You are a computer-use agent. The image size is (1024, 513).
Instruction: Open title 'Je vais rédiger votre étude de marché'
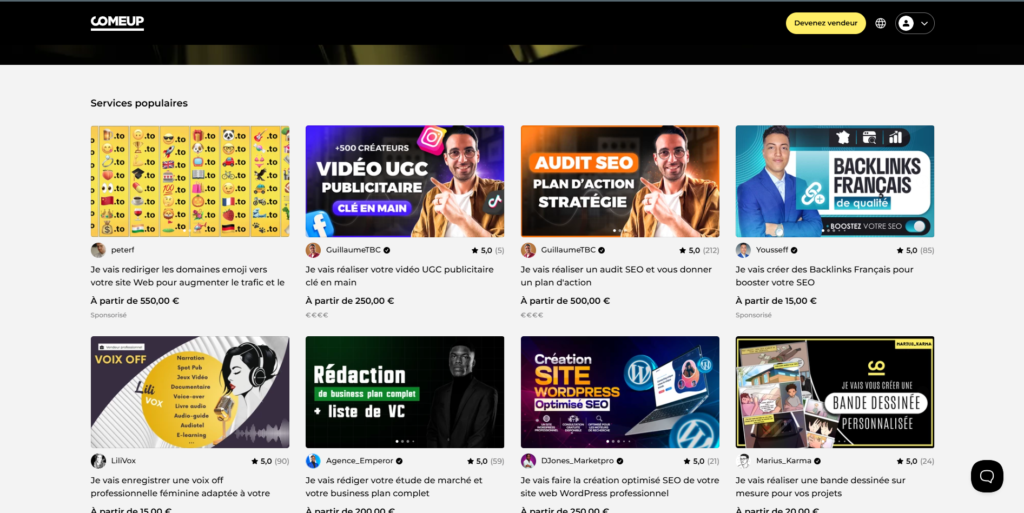394,487
